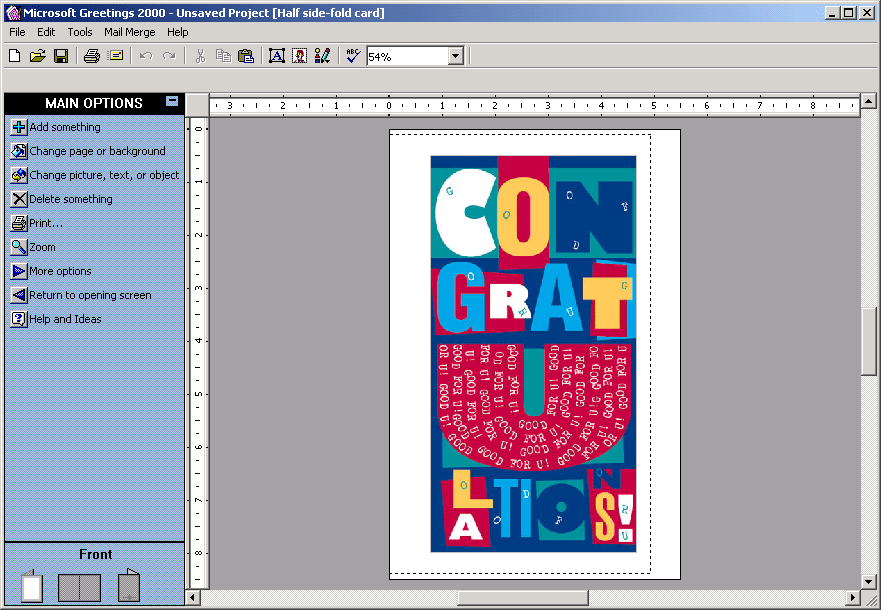This screenshot has width=881, height=610.
Task: Click the horizontal scrollbar right arrow
Action: click(853, 598)
